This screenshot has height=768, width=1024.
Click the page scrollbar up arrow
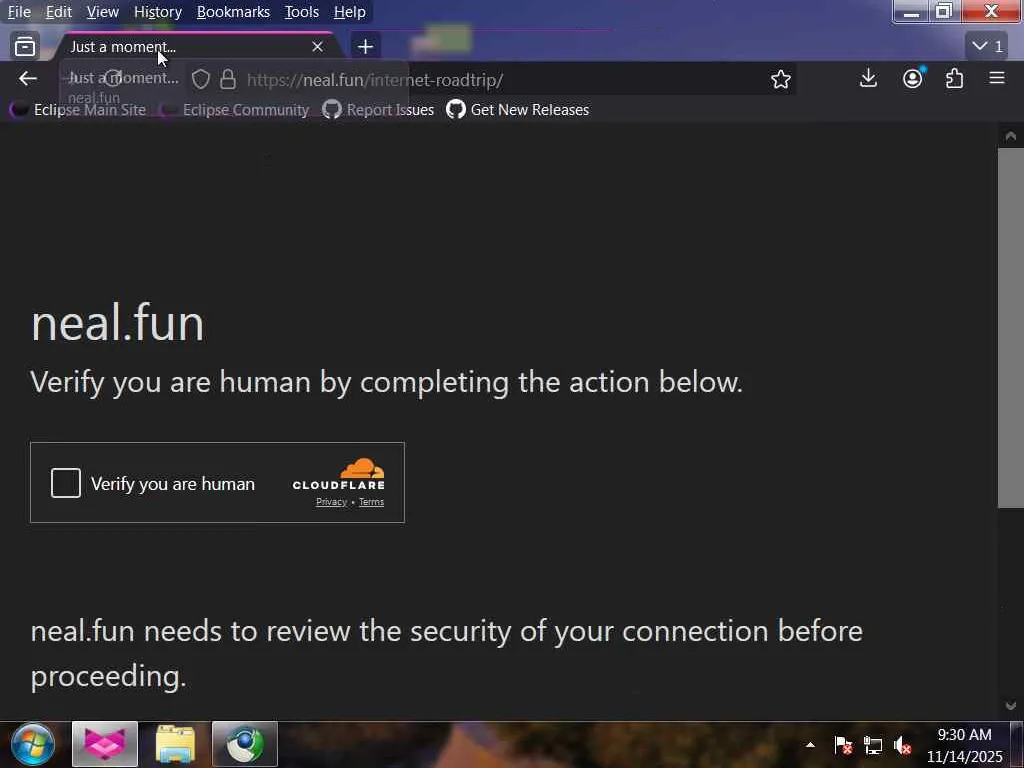(1010, 136)
